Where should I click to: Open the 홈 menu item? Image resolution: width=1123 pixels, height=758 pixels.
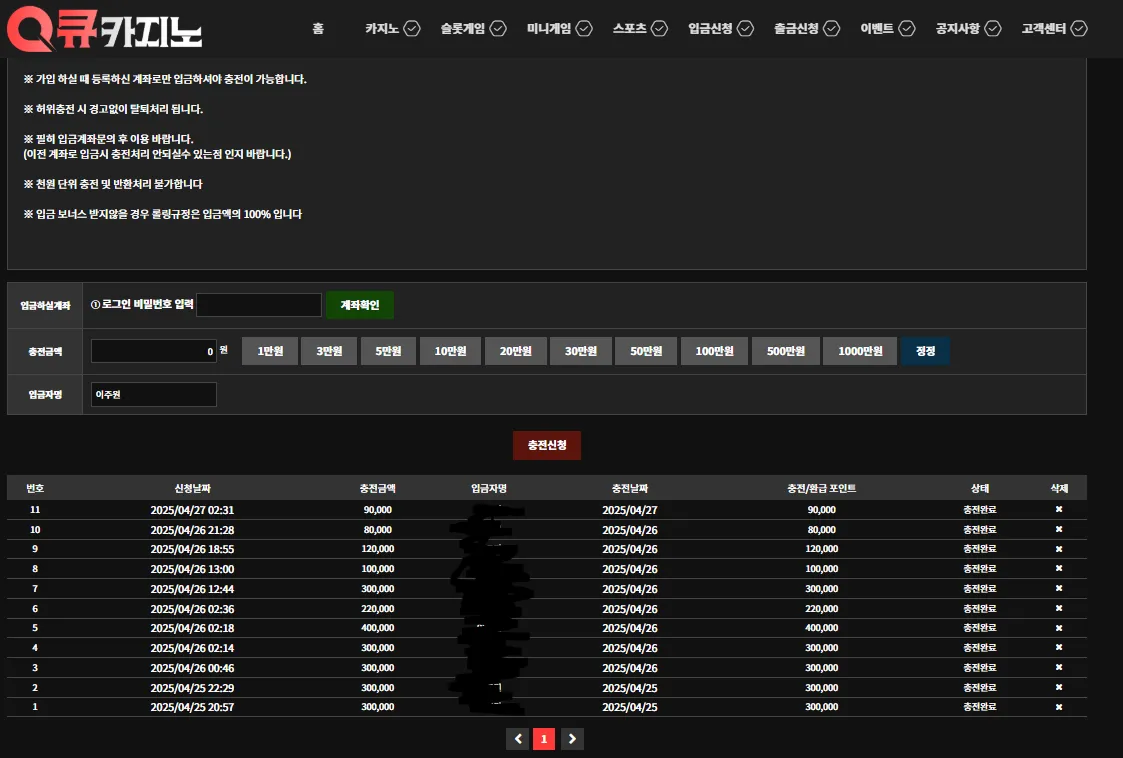(x=318, y=29)
